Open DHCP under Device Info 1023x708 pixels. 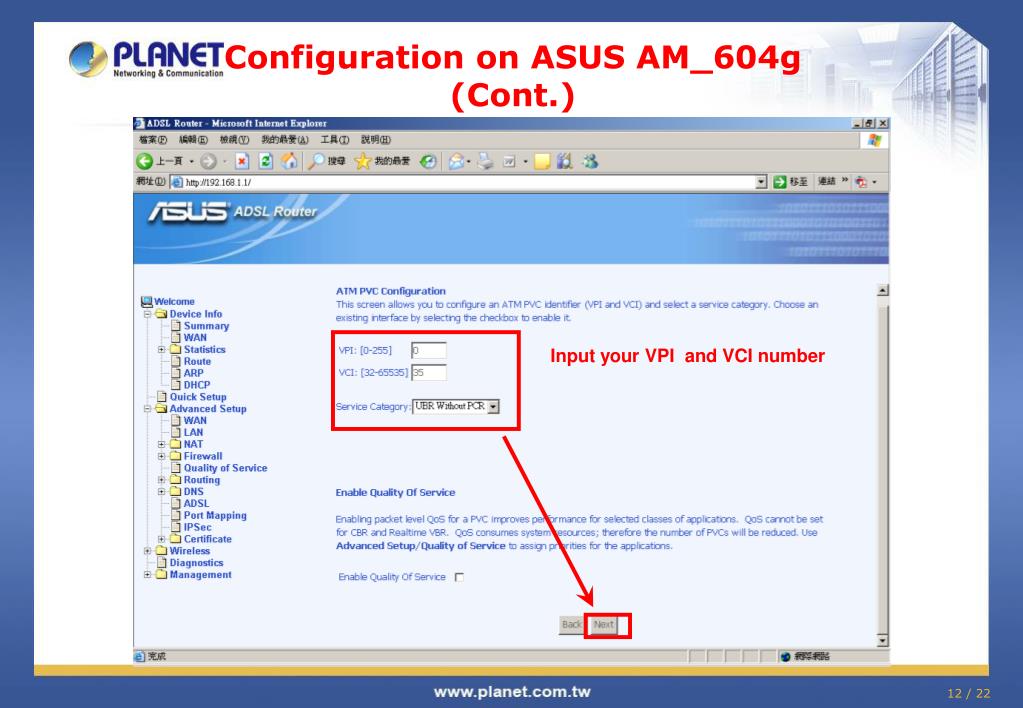pyautogui.click(x=196, y=385)
